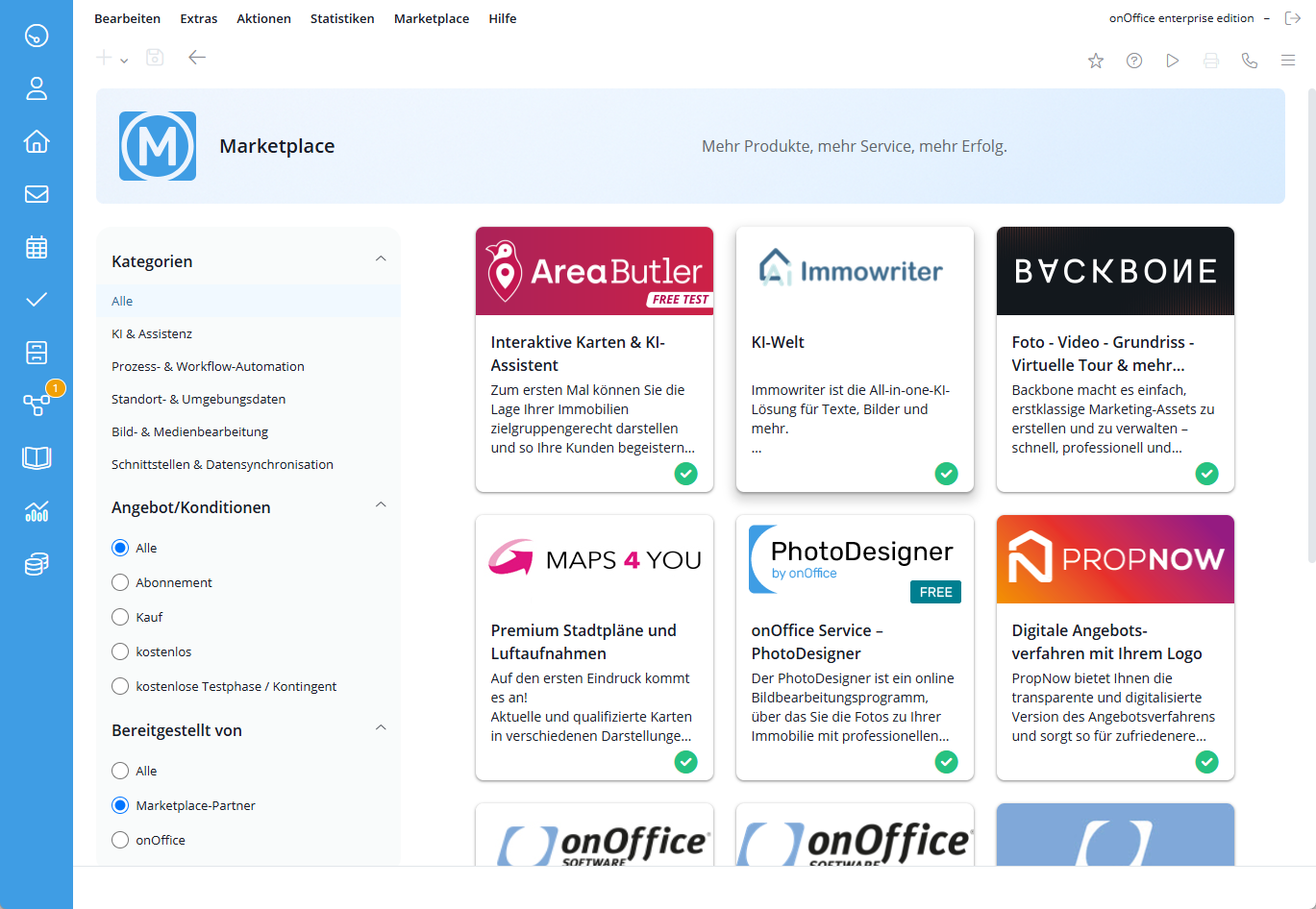Open the hamburger menu icon at top right

[1288, 61]
